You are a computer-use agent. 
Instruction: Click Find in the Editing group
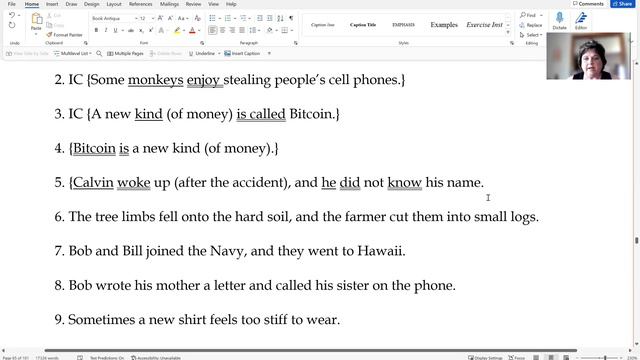(531, 15)
